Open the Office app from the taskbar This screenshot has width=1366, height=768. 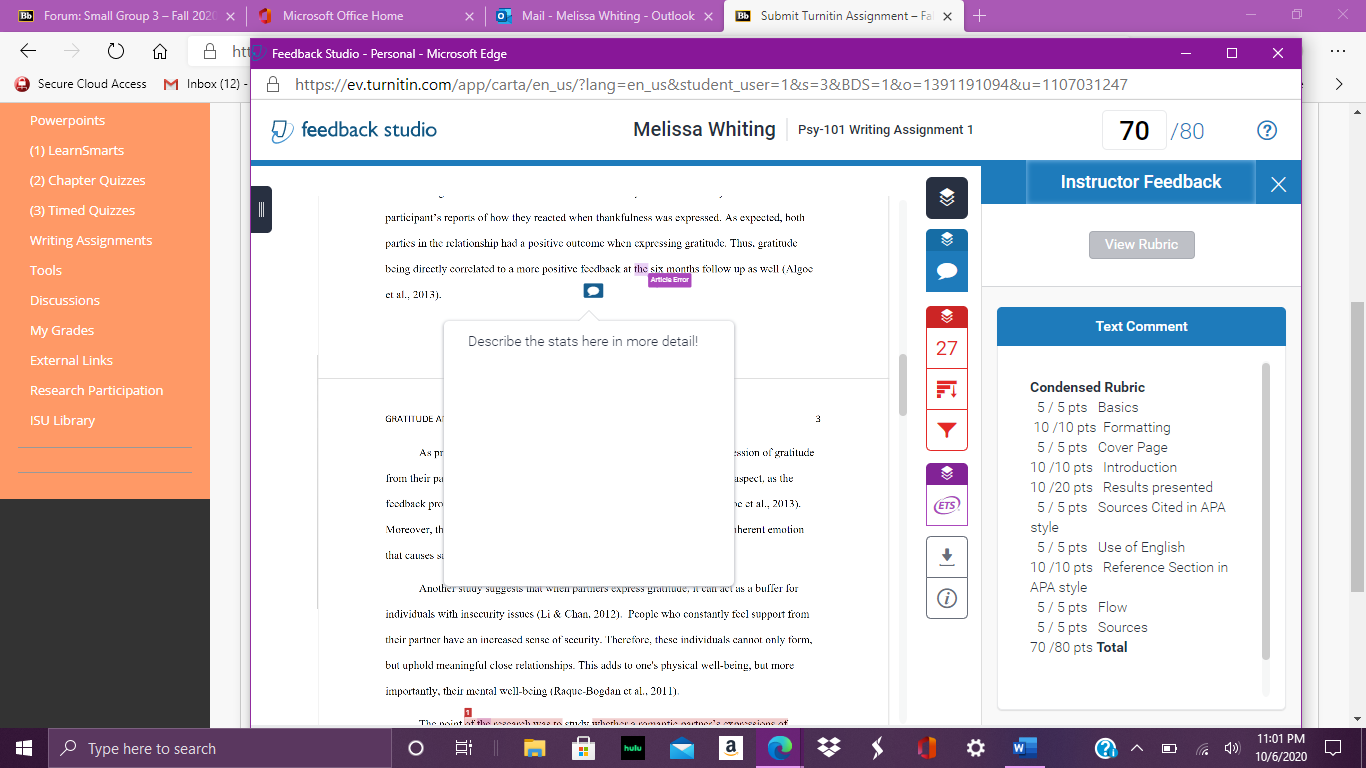(926, 748)
